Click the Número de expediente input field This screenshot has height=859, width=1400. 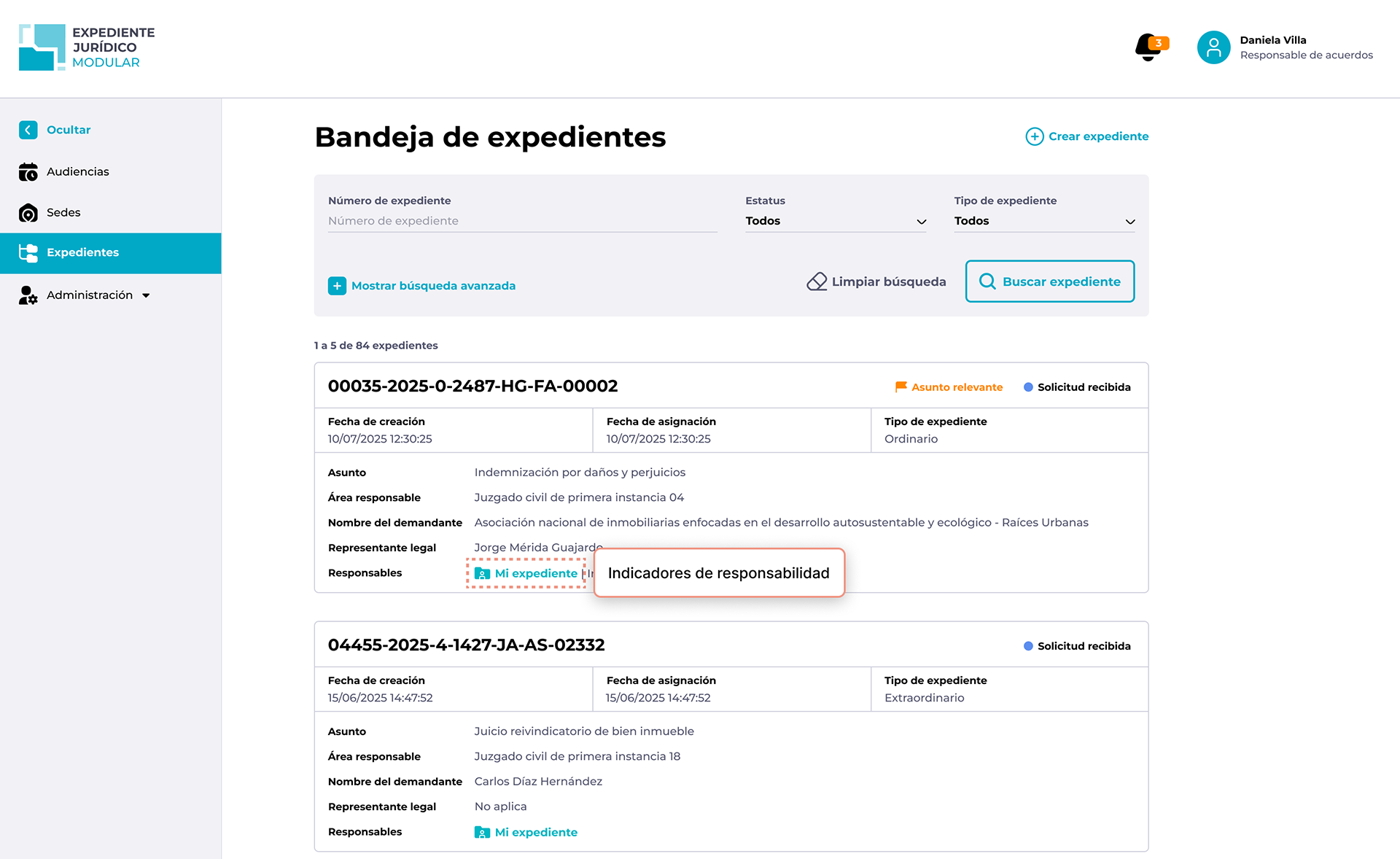pyautogui.click(x=522, y=221)
